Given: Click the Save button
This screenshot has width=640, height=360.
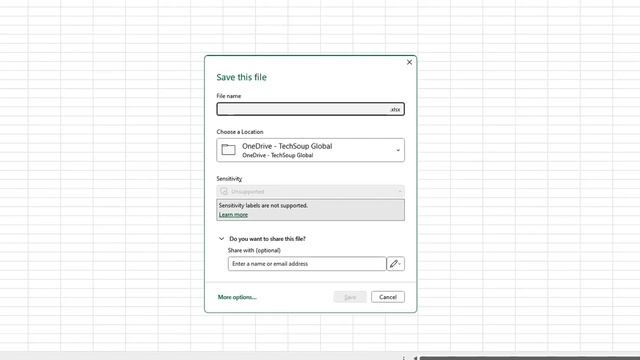Looking at the screenshot, I should point(350,297).
